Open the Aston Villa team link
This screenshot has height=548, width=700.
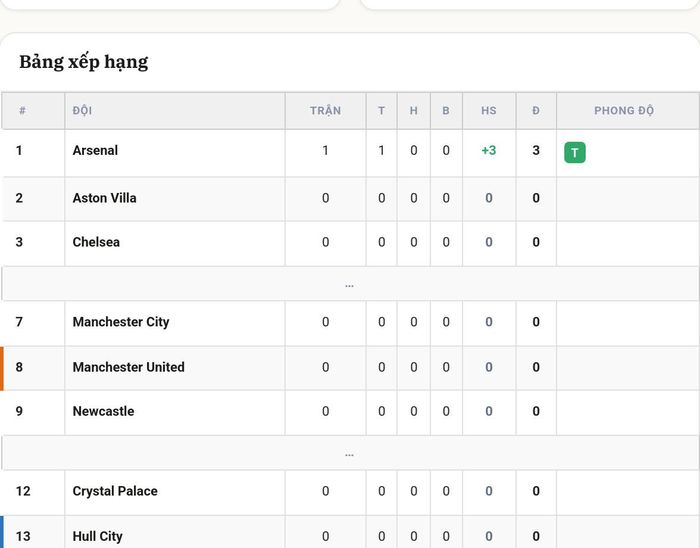click(104, 198)
